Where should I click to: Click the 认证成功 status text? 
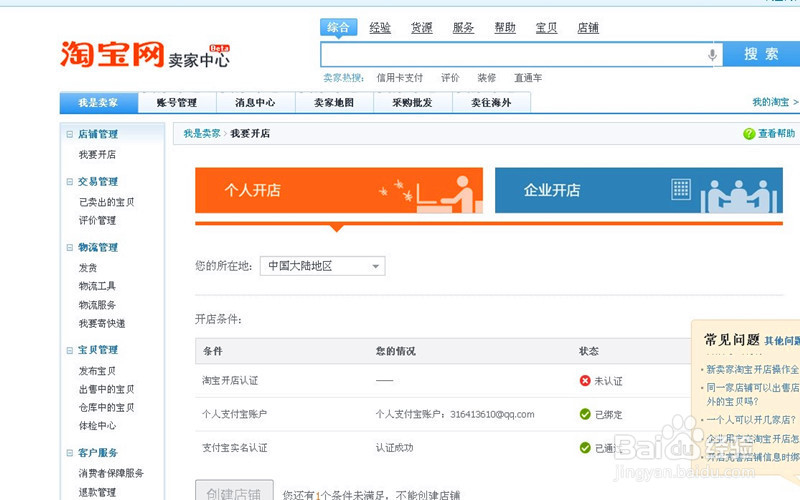[394, 448]
